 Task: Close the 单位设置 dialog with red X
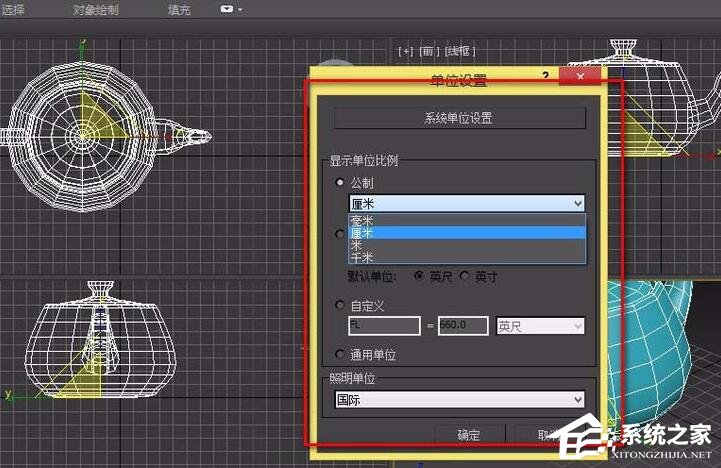[580, 77]
